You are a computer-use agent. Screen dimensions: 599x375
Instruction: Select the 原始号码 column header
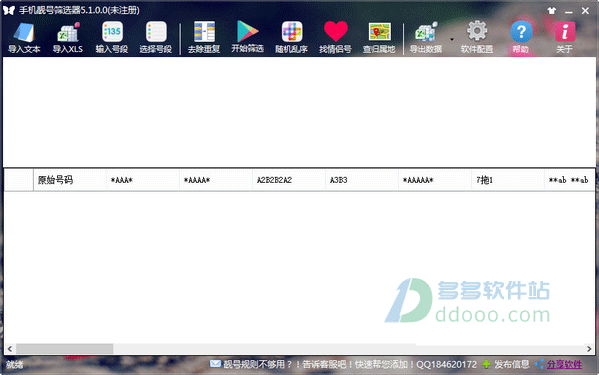pos(70,180)
